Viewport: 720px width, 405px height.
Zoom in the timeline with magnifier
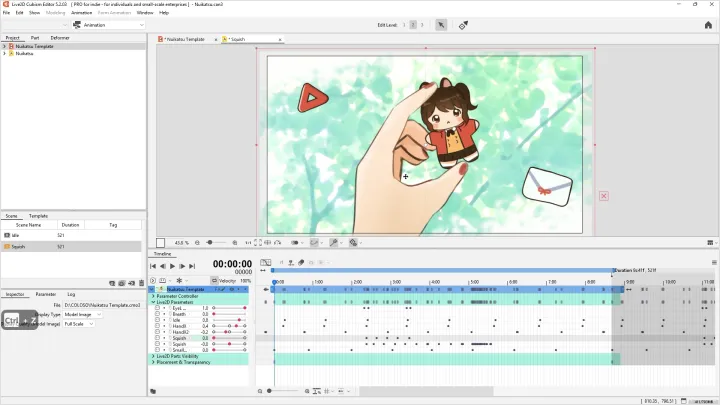click(x=307, y=391)
